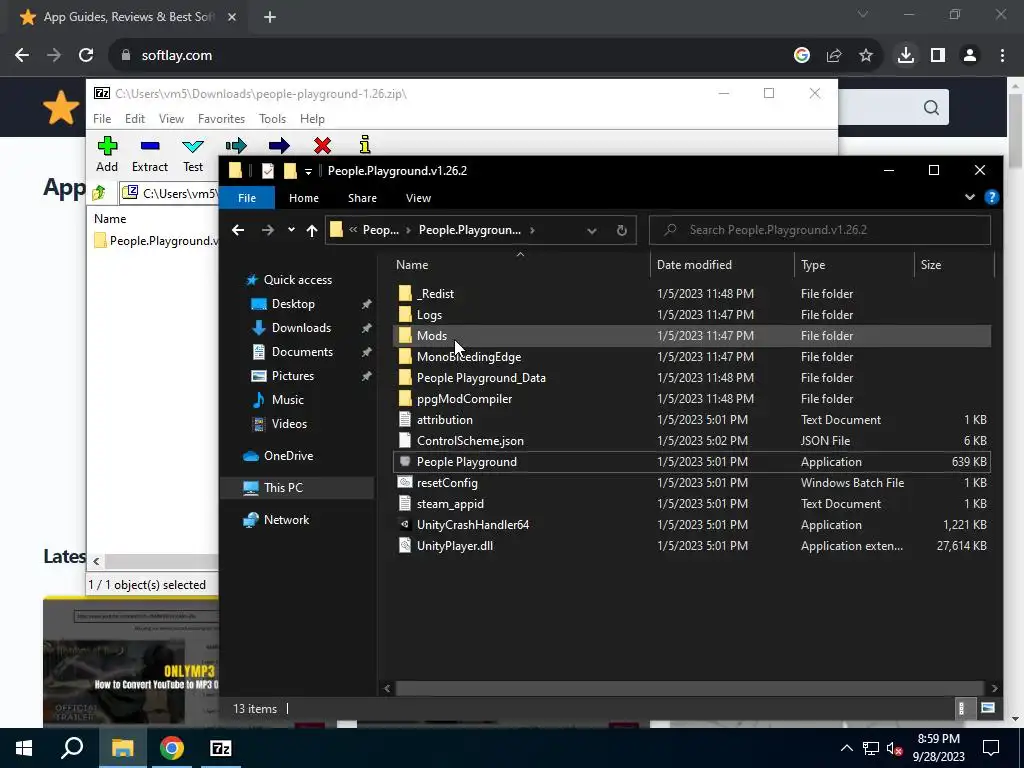
Task: Go back in File Explorer
Action: coord(238,230)
